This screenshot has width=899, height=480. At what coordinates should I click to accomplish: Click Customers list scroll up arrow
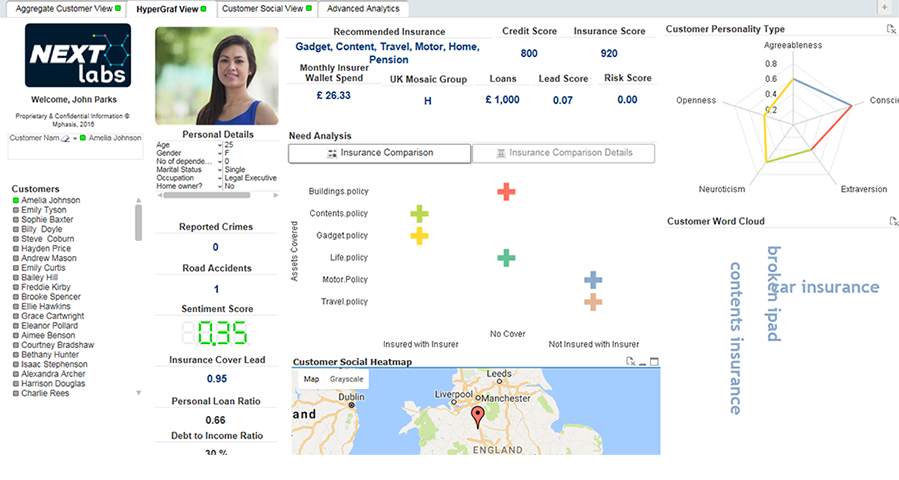(x=138, y=200)
